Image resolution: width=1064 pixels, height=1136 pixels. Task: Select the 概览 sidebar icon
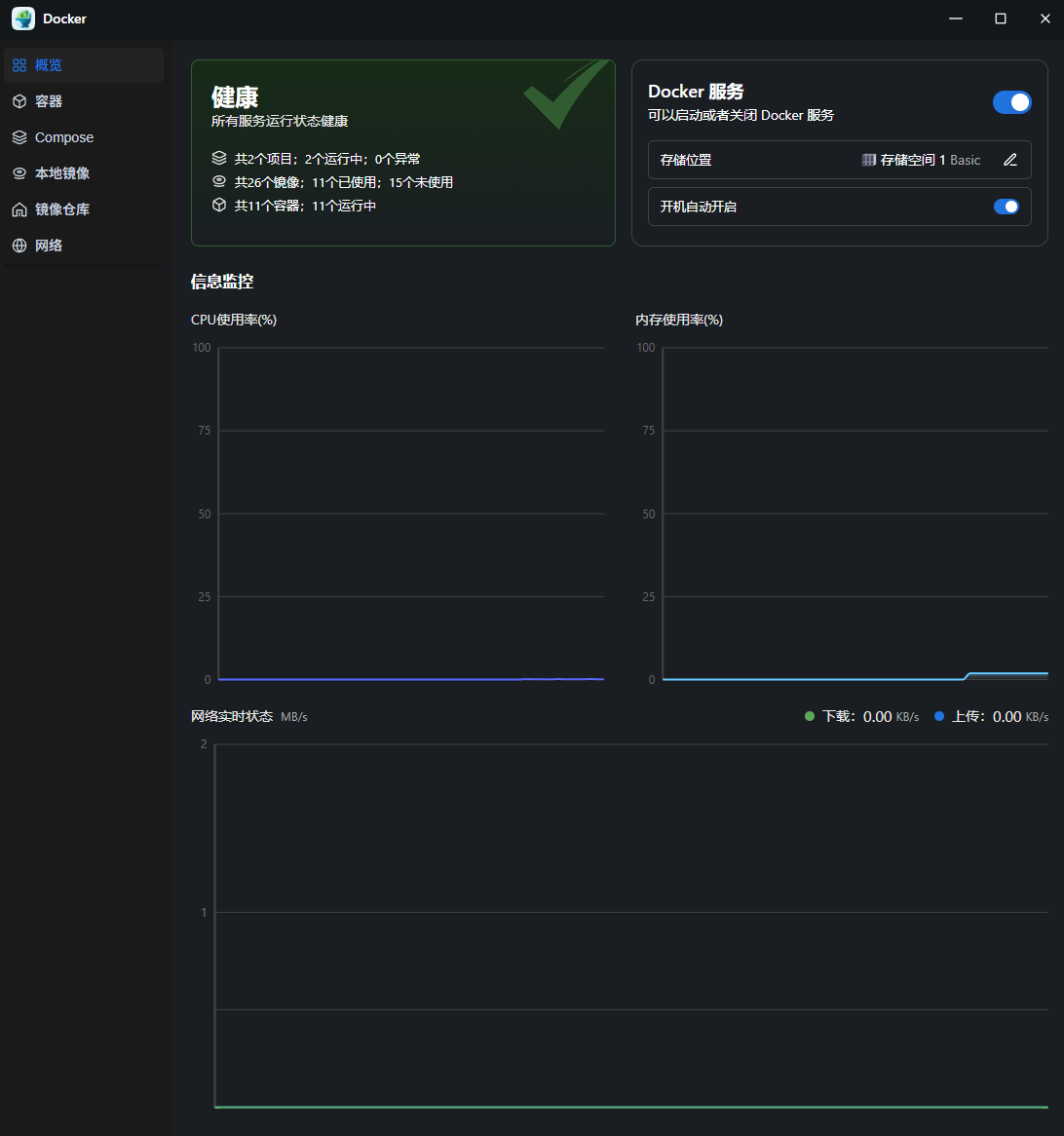18,64
